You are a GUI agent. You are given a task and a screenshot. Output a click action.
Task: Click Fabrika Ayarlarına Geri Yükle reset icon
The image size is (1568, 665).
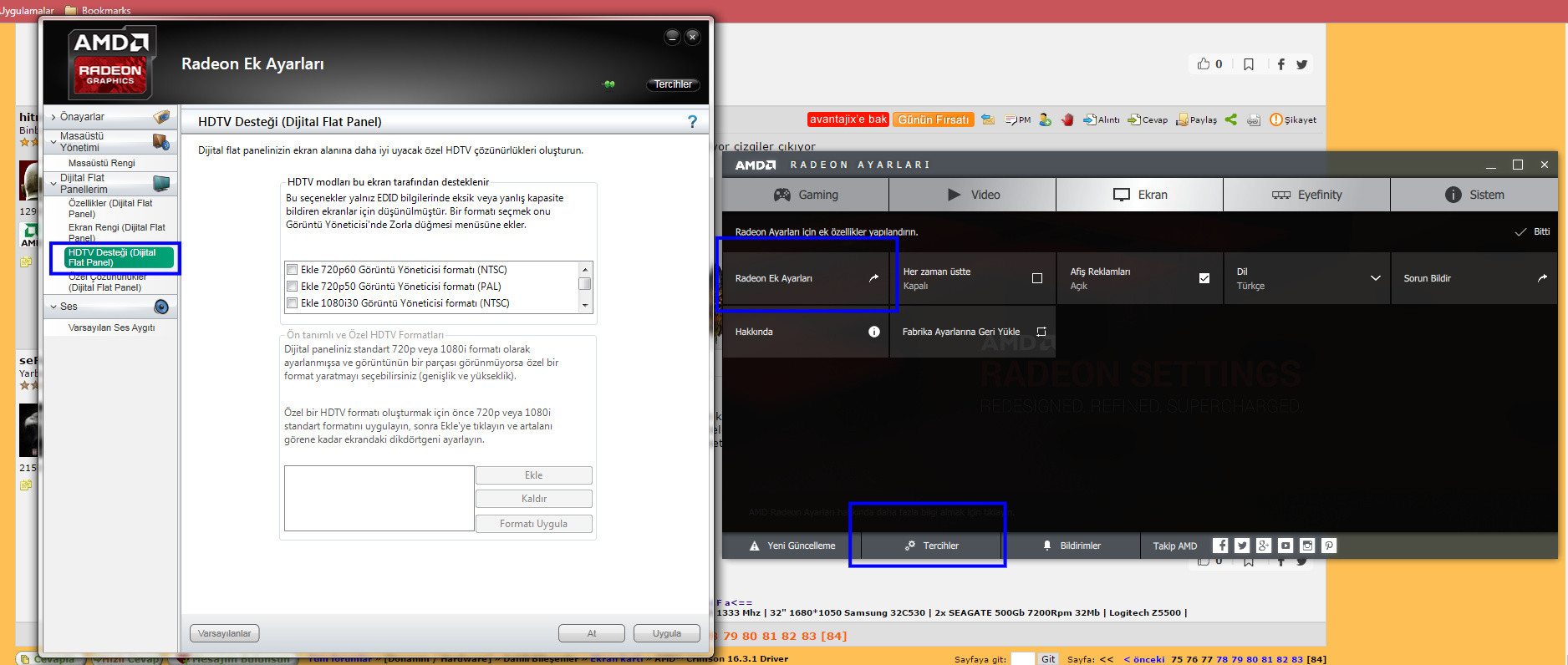(x=1041, y=332)
